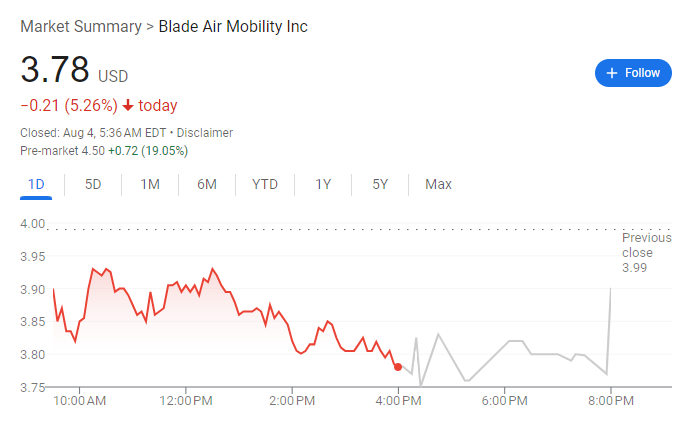Click the 3.78 USD current price

(x=74, y=70)
